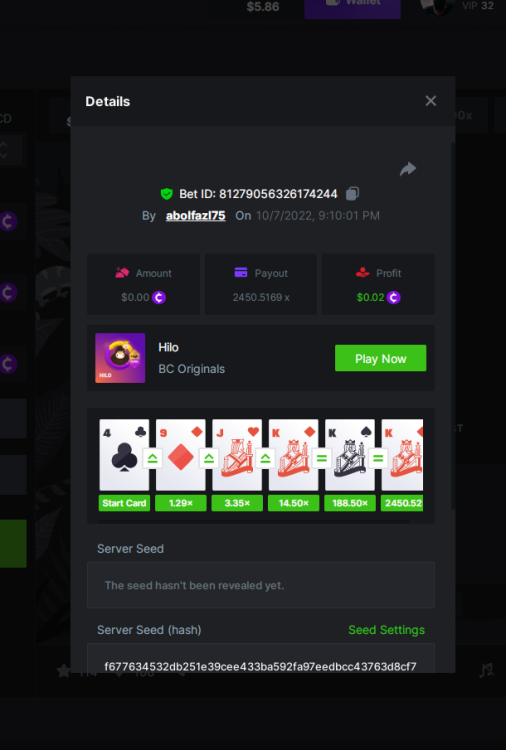The image size is (506, 750).
Task: Click the share arrow icon
Action: (408, 169)
